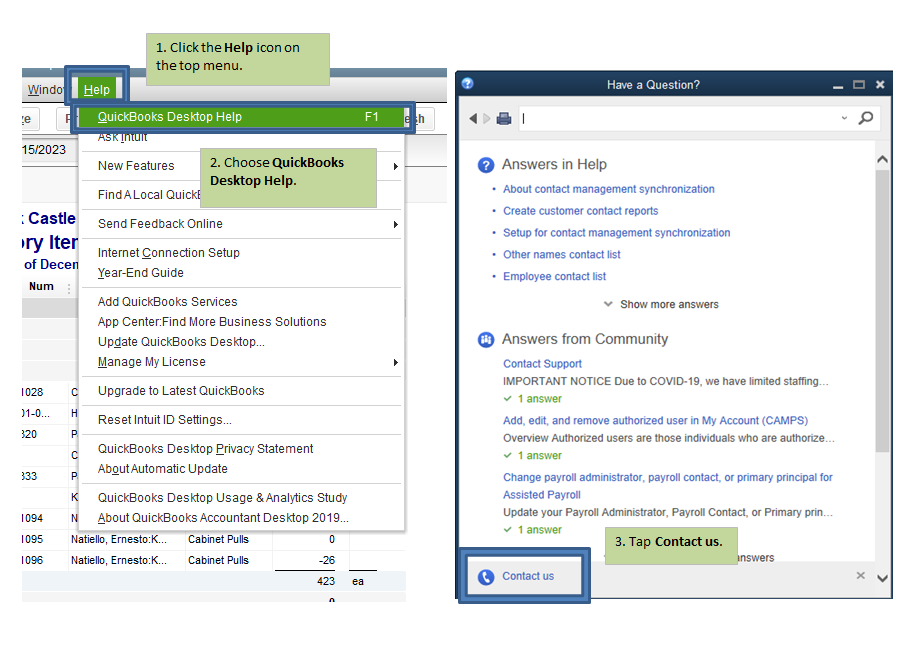Expand the New Features submenu
Viewport: 915px width, 653px height.
pos(396,166)
